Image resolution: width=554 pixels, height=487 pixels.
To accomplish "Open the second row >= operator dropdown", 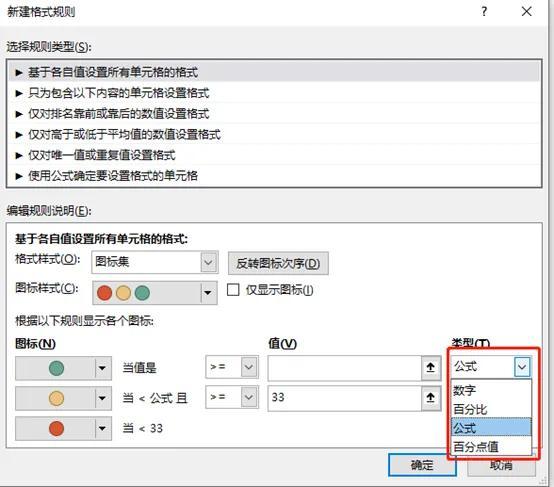I will [x=232, y=397].
